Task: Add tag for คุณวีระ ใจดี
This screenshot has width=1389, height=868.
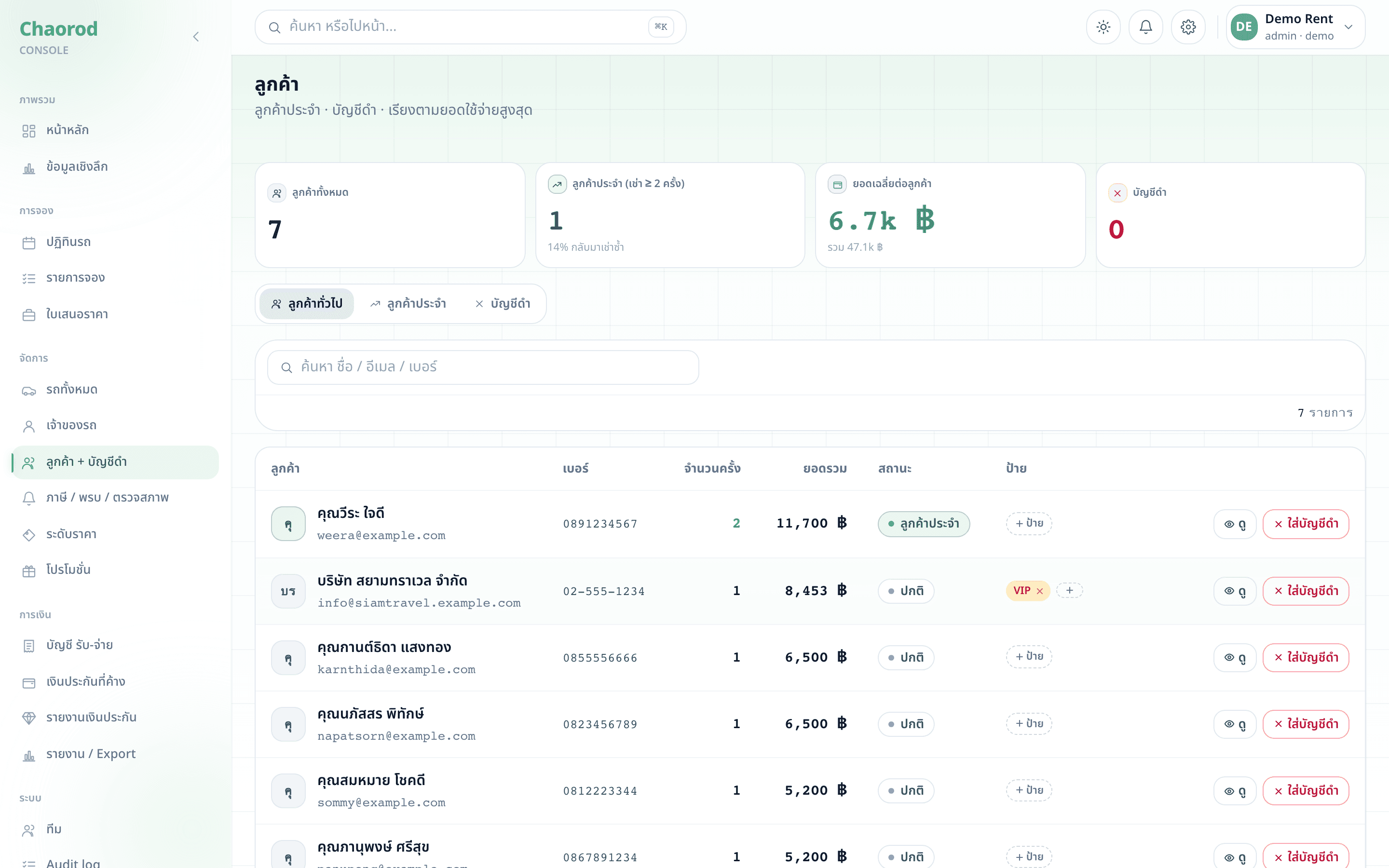Action: point(1029,524)
